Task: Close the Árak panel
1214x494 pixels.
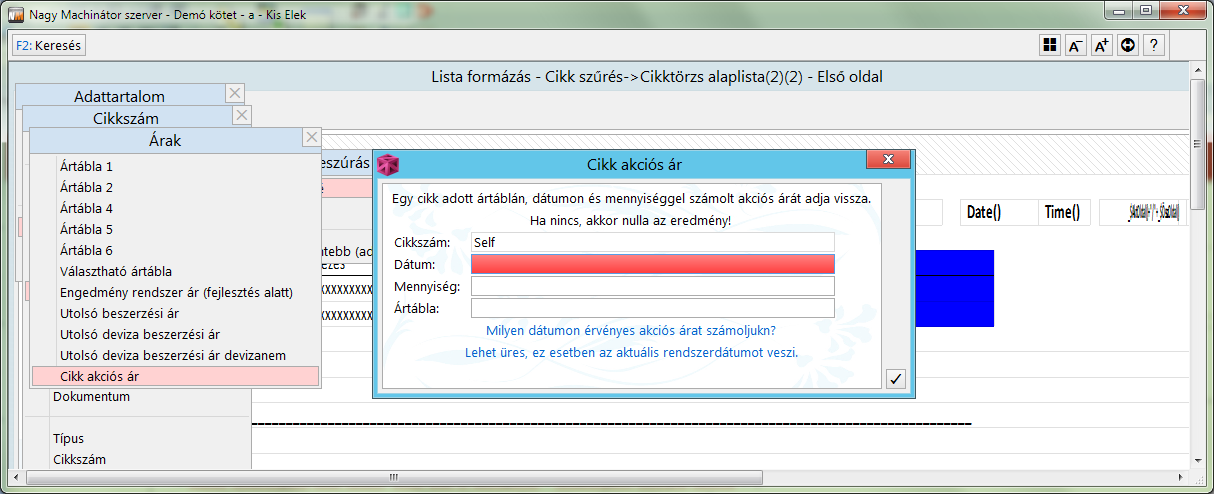Action: pyautogui.click(x=312, y=138)
